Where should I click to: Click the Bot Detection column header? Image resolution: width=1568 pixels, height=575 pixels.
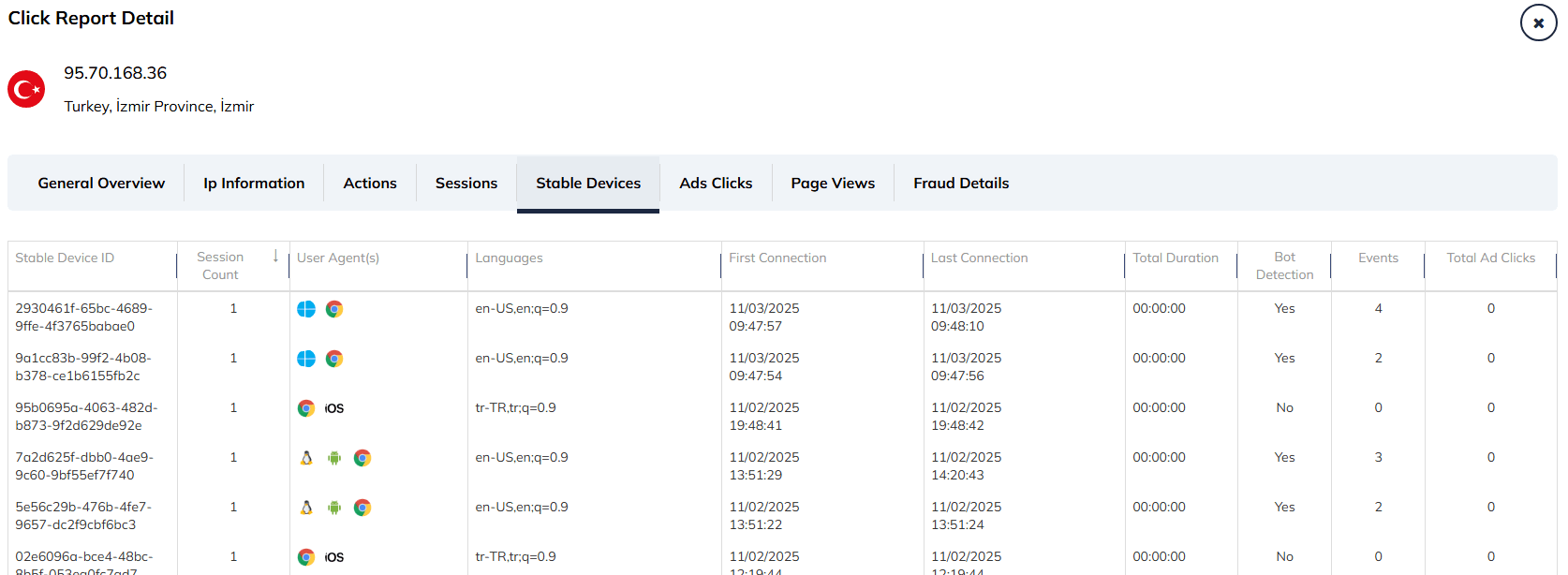pyautogui.click(x=1284, y=266)
